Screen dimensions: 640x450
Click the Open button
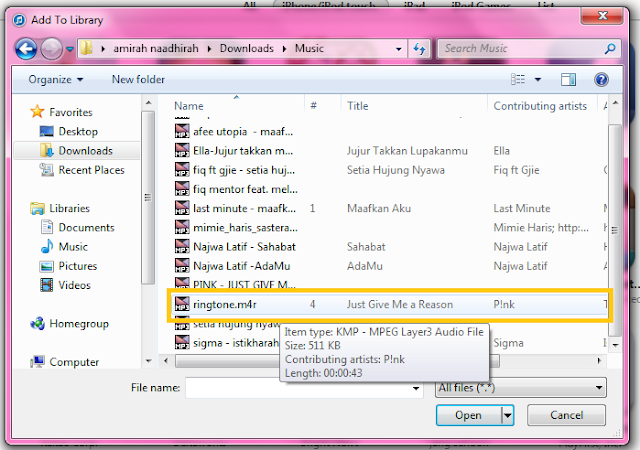point(468,415)
